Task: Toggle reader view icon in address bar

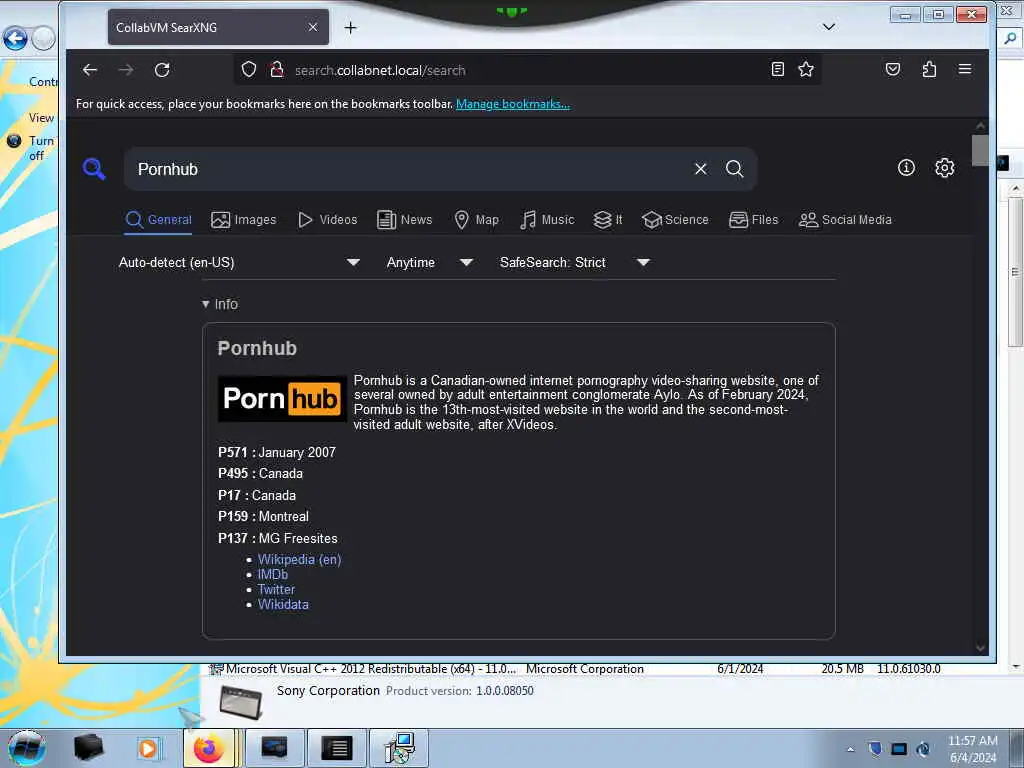Action: tap(777, 69)
